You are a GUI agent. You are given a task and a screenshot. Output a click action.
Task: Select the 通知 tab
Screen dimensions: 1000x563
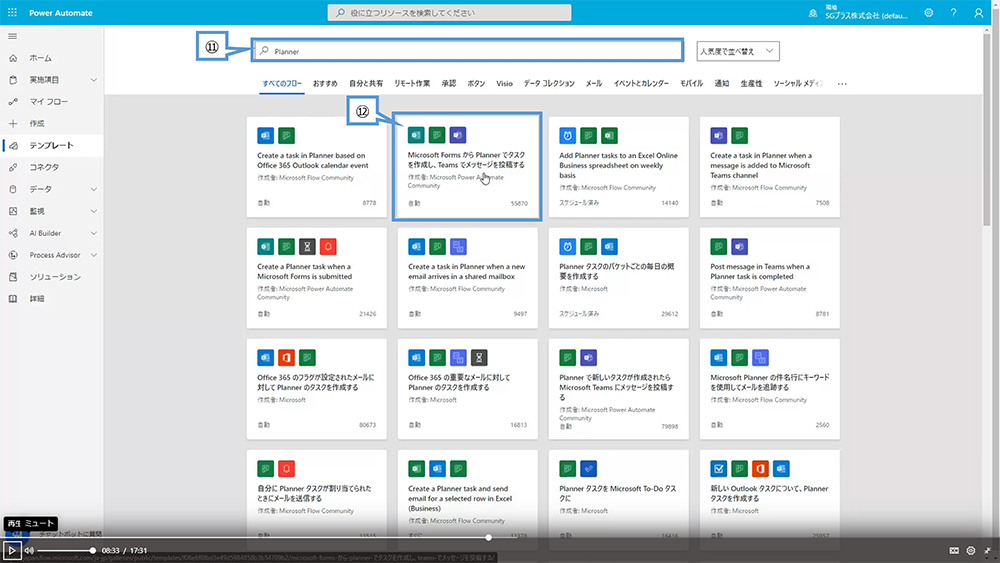click(x=721, y=84)
